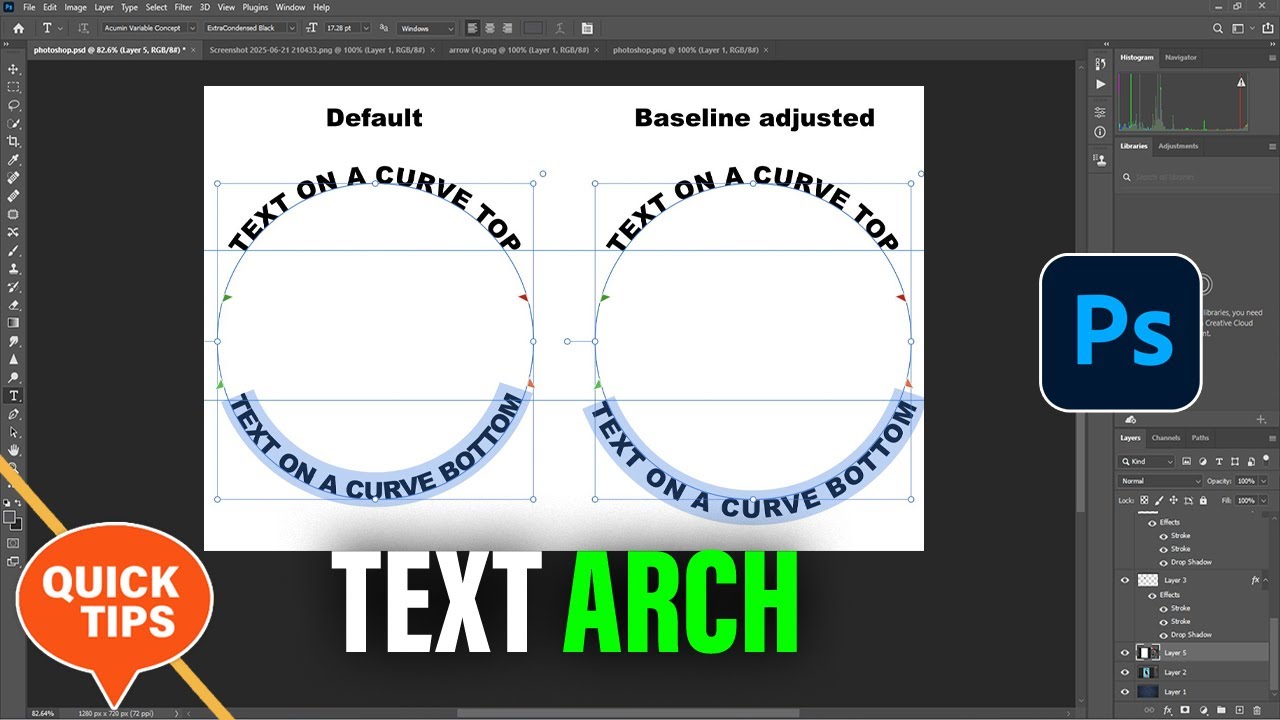Screen dimensions: 1280x720
Task: Select the Horizontal Type tool in toolbox
Action: [x=14, y=396]
